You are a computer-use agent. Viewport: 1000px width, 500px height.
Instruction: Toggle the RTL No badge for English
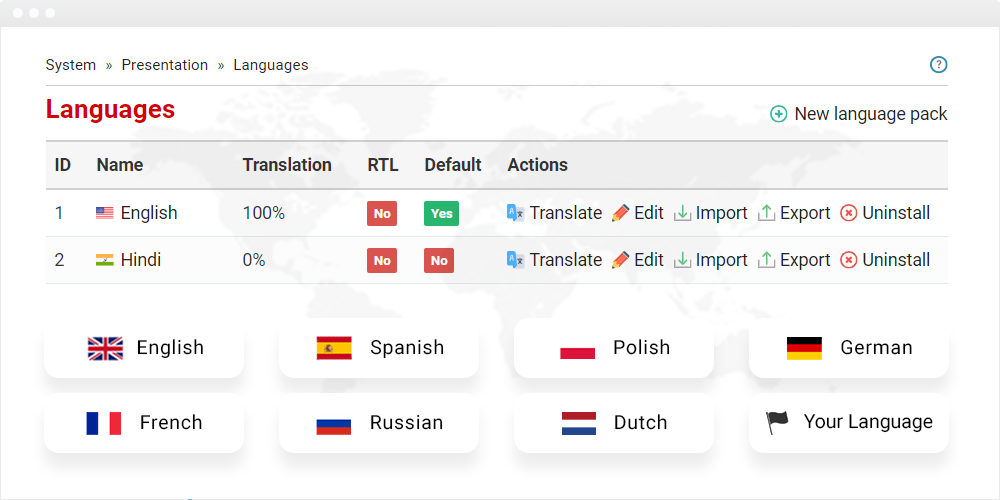coord(382,214)
